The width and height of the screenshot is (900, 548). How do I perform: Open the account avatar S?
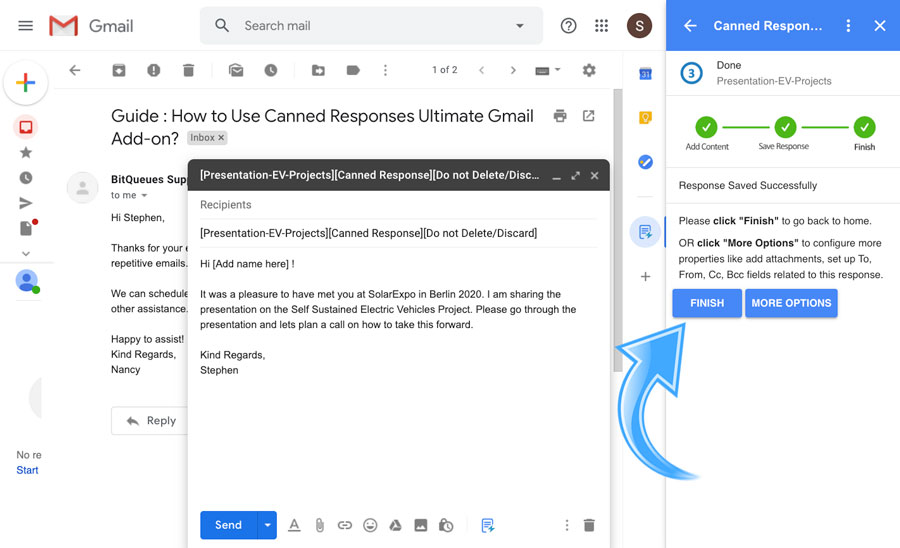[x=639, y=26]
